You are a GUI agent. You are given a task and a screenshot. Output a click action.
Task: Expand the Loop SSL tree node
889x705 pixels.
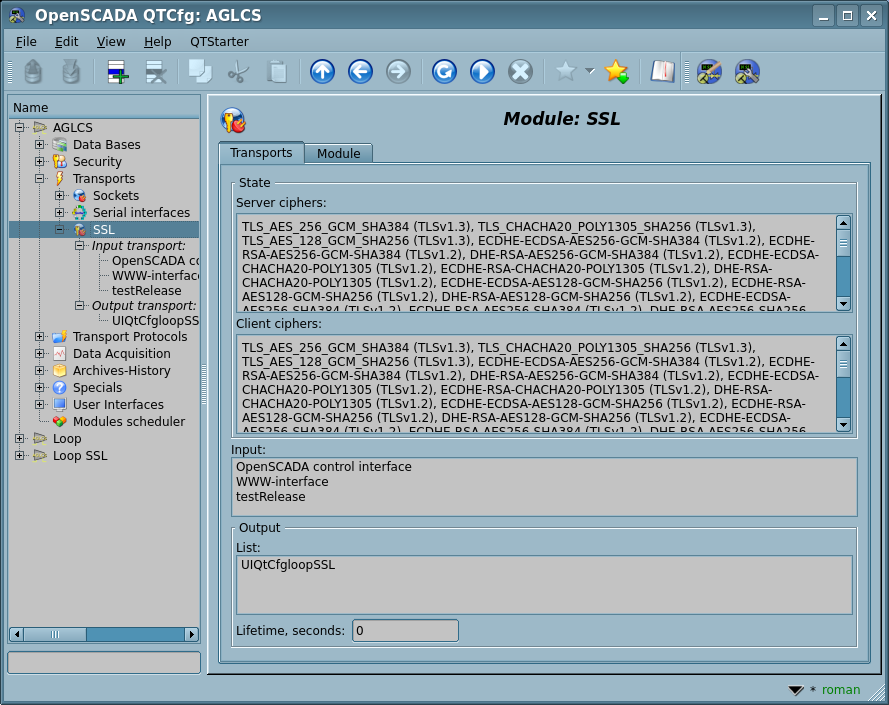[20, 456]
